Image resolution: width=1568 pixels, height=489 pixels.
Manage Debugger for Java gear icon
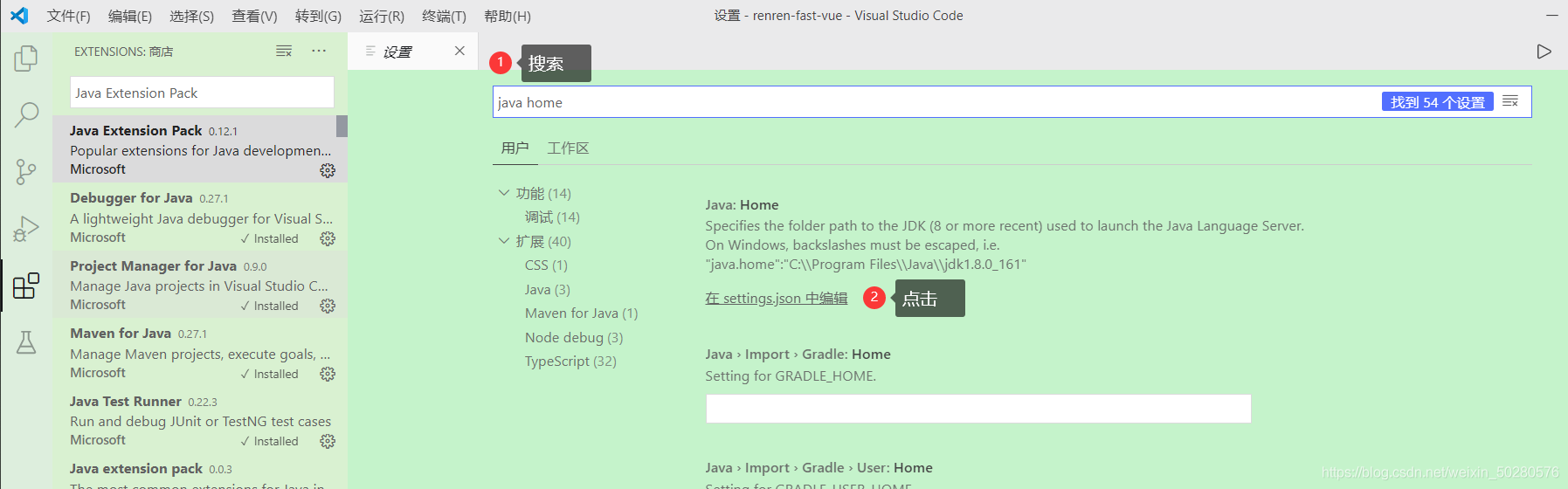point(328,238)
